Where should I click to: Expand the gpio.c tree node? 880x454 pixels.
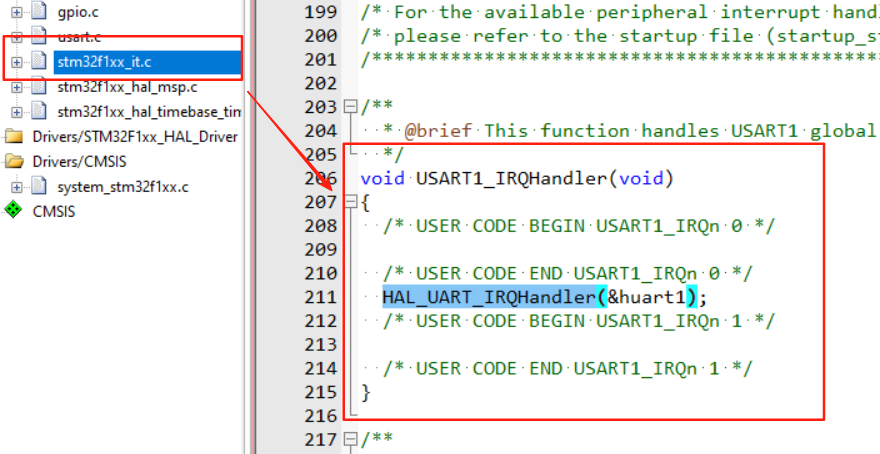pyautogui.click(x=17, y=11)
